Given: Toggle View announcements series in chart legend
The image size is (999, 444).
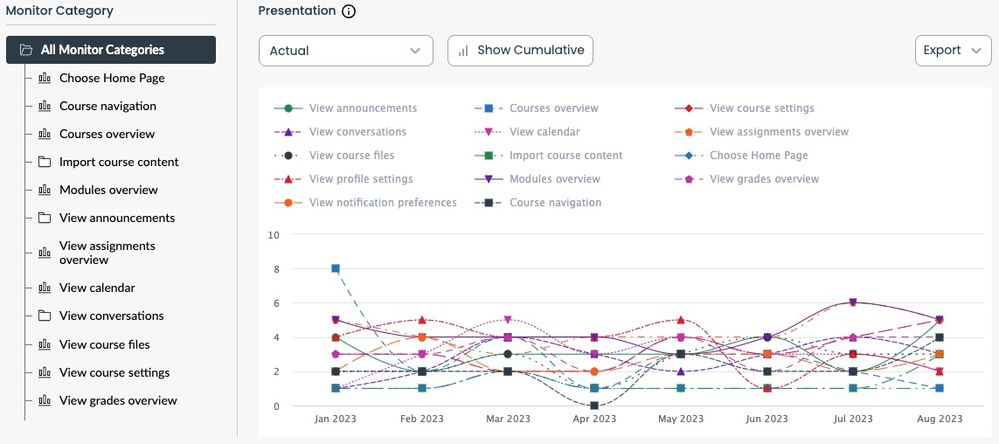Looking at the screenshot, I should click(363, 108).
